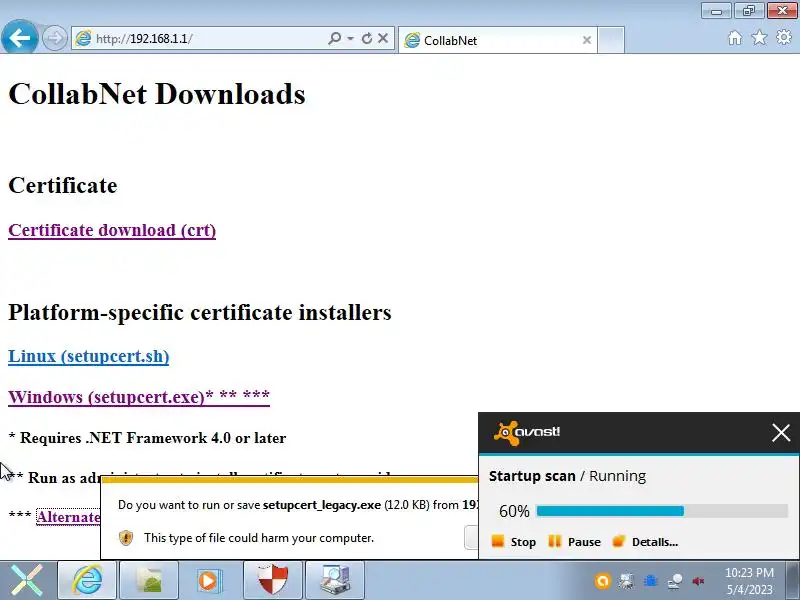Click the "Startup scan / Running" status text
The height and width of the screenshot is (600, 800).
567,476
